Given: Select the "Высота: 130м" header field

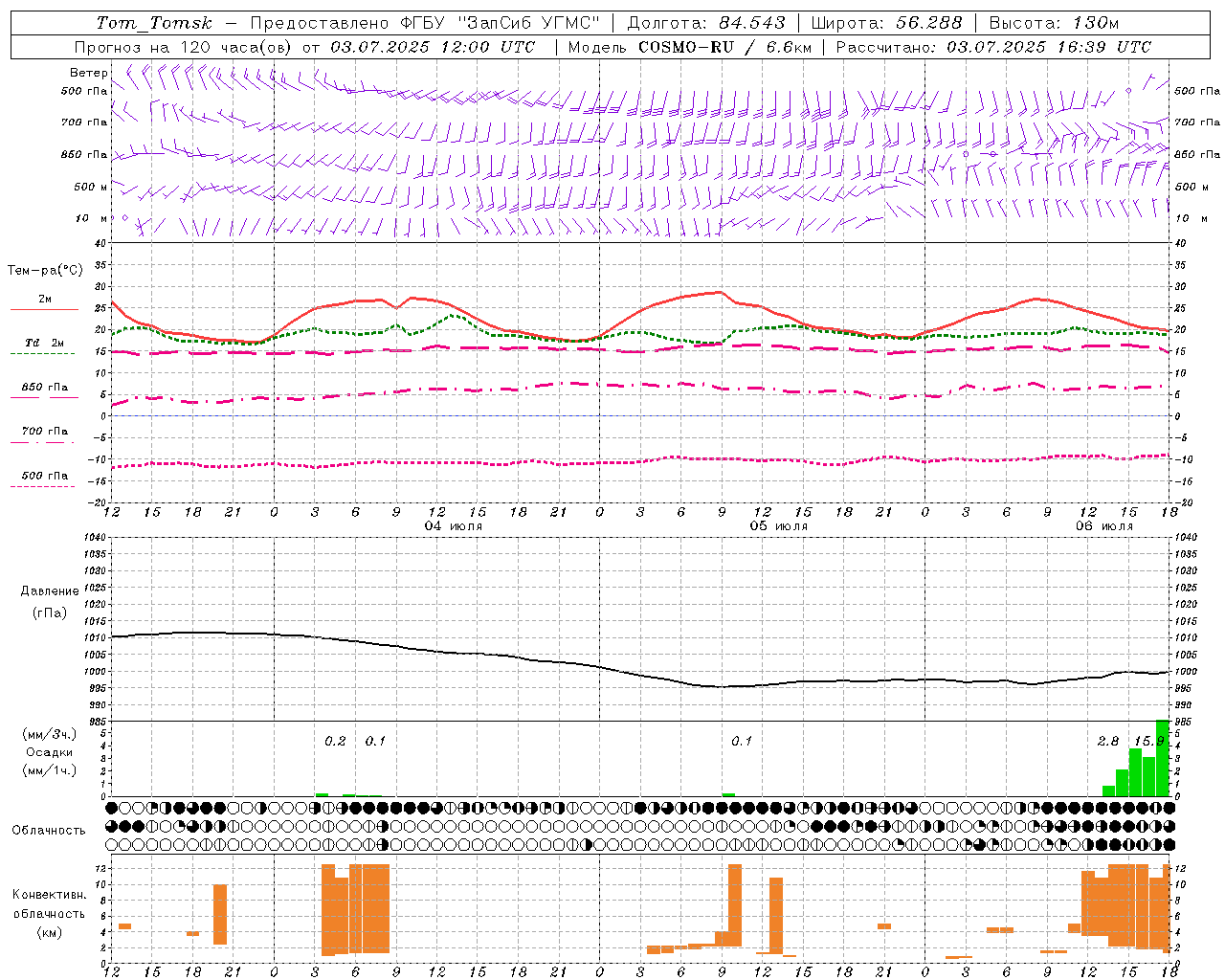Looking at the screenshot, I should pyautogui.click(x=1054, y=23).
